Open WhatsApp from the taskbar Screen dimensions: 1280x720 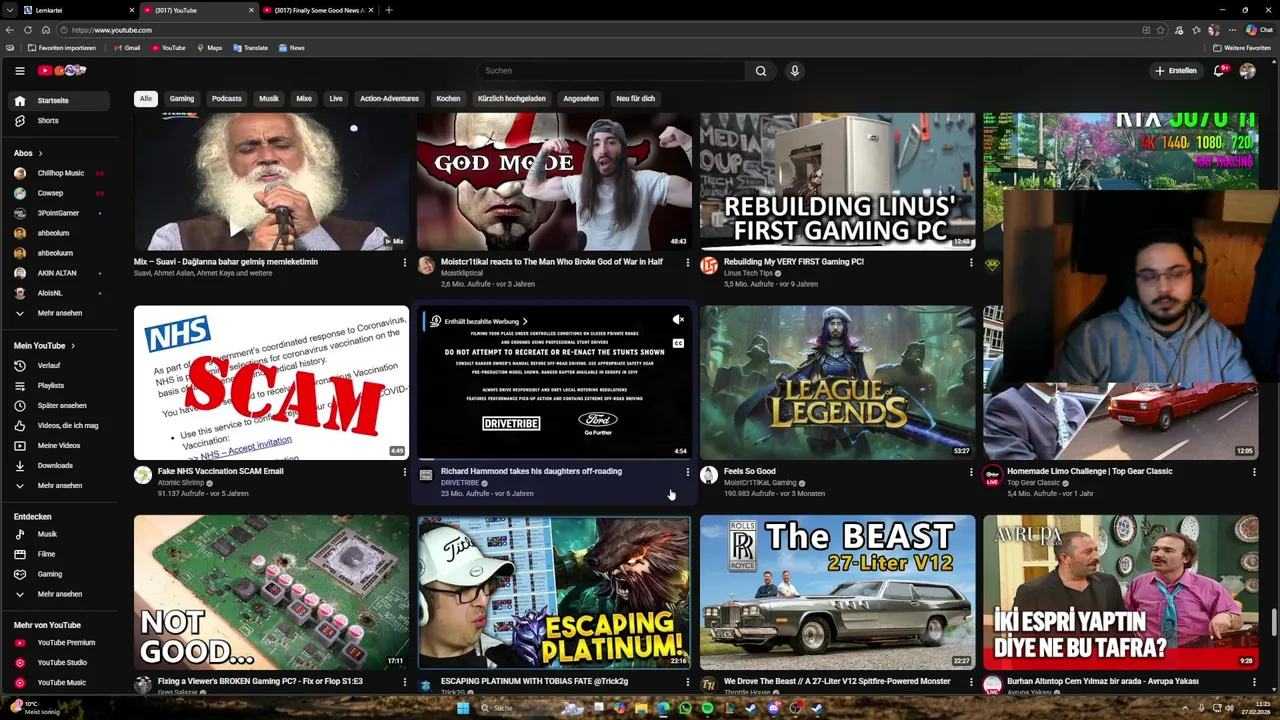click(685, 708)
